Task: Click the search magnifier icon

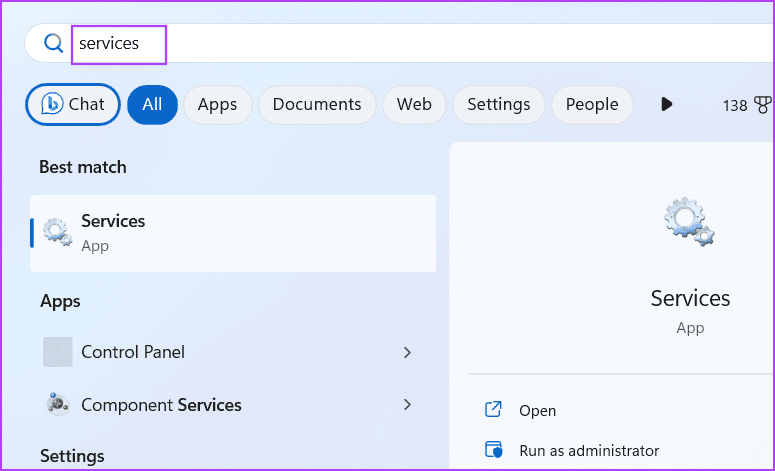Action: tap(53, 43)
